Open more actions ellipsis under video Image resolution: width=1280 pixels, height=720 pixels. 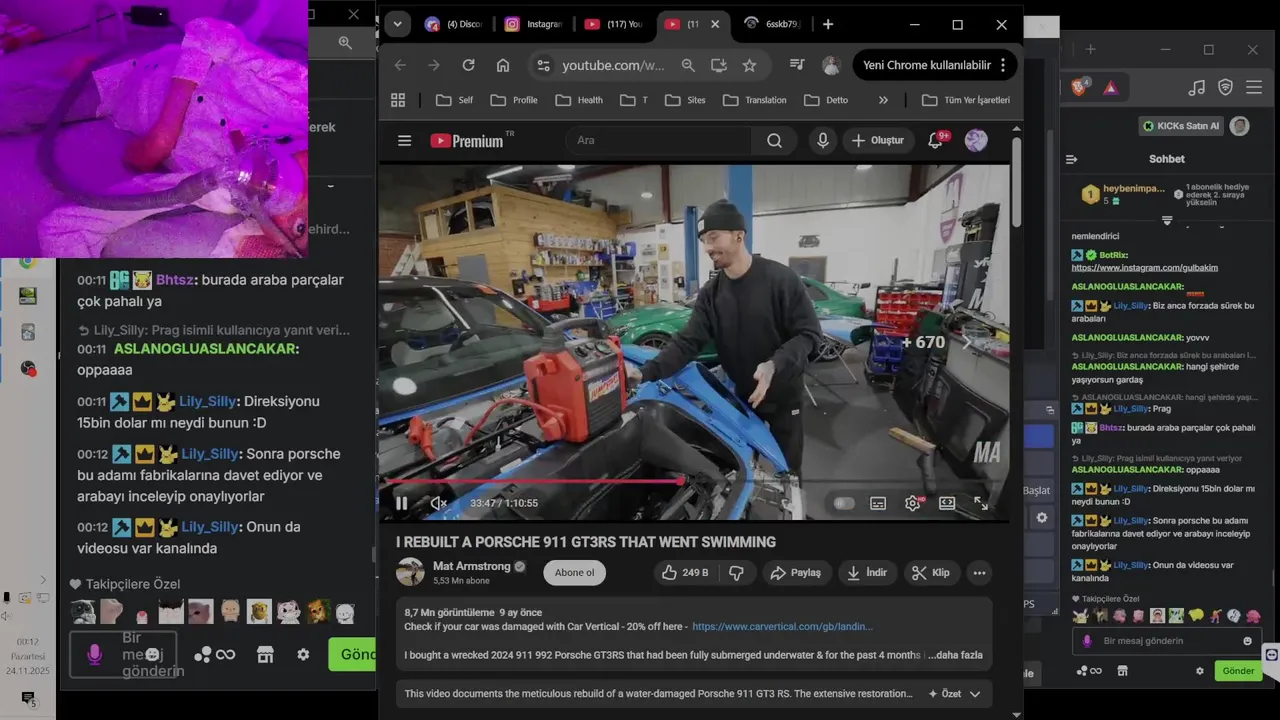tap(980, 573)
